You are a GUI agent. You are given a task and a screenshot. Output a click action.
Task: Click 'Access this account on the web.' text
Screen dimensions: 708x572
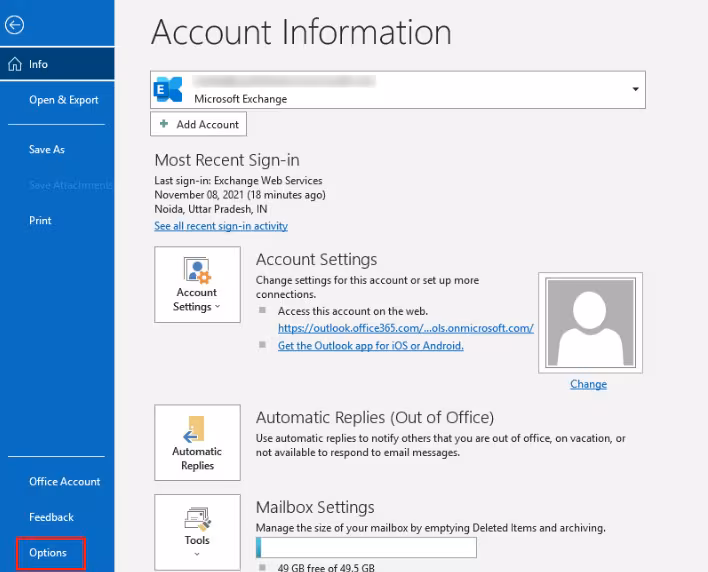(x=353, y=311)
